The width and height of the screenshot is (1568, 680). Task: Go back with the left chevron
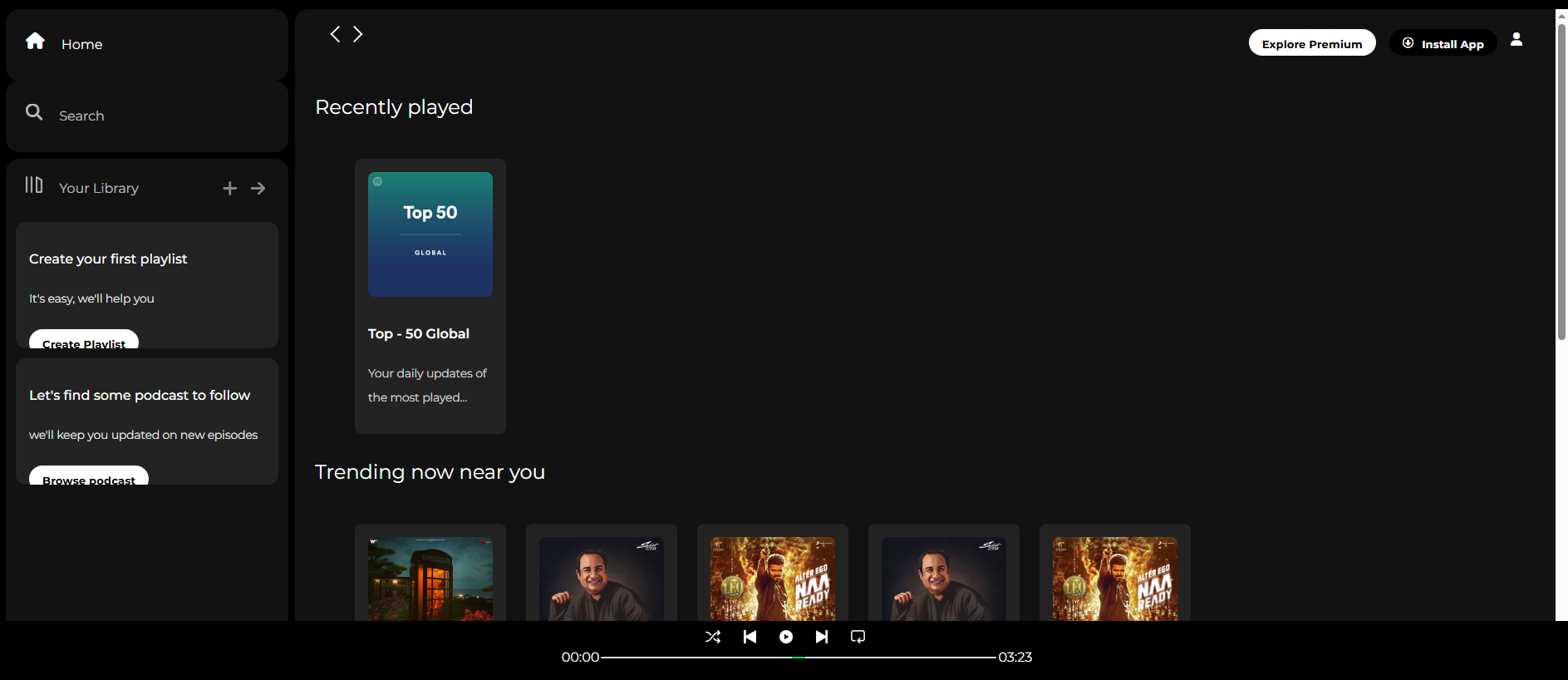pos(335,34)
